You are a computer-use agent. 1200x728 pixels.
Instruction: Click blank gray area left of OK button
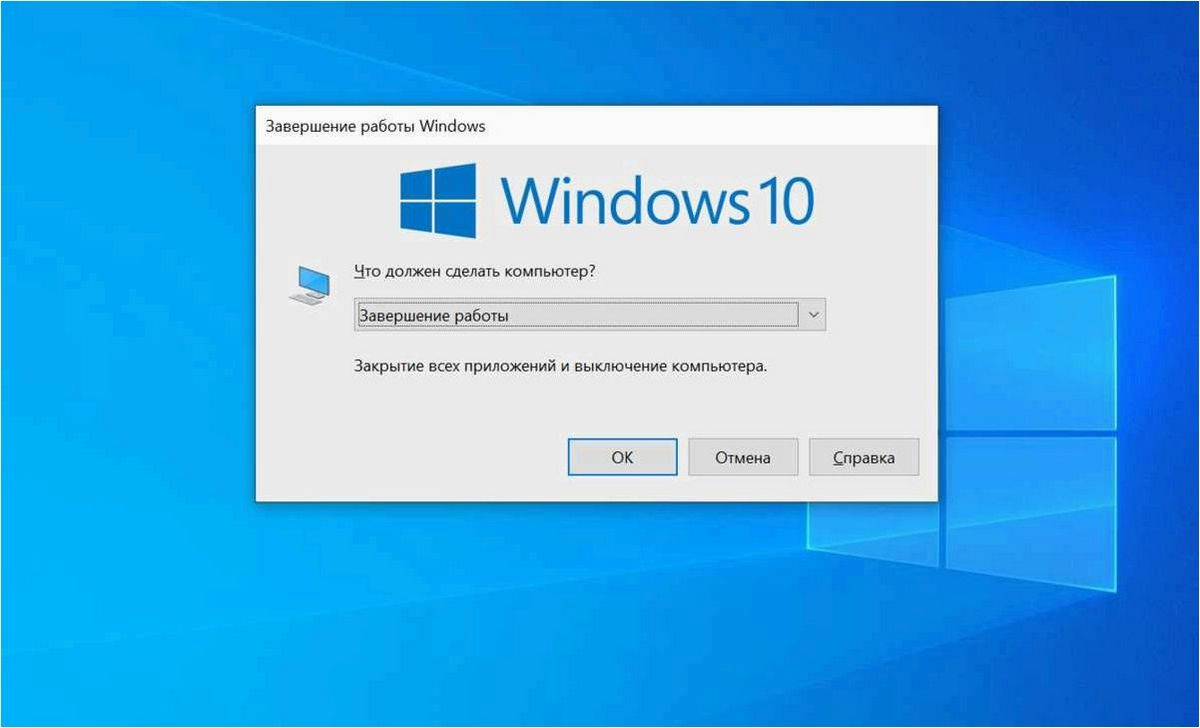pos(410,457)
